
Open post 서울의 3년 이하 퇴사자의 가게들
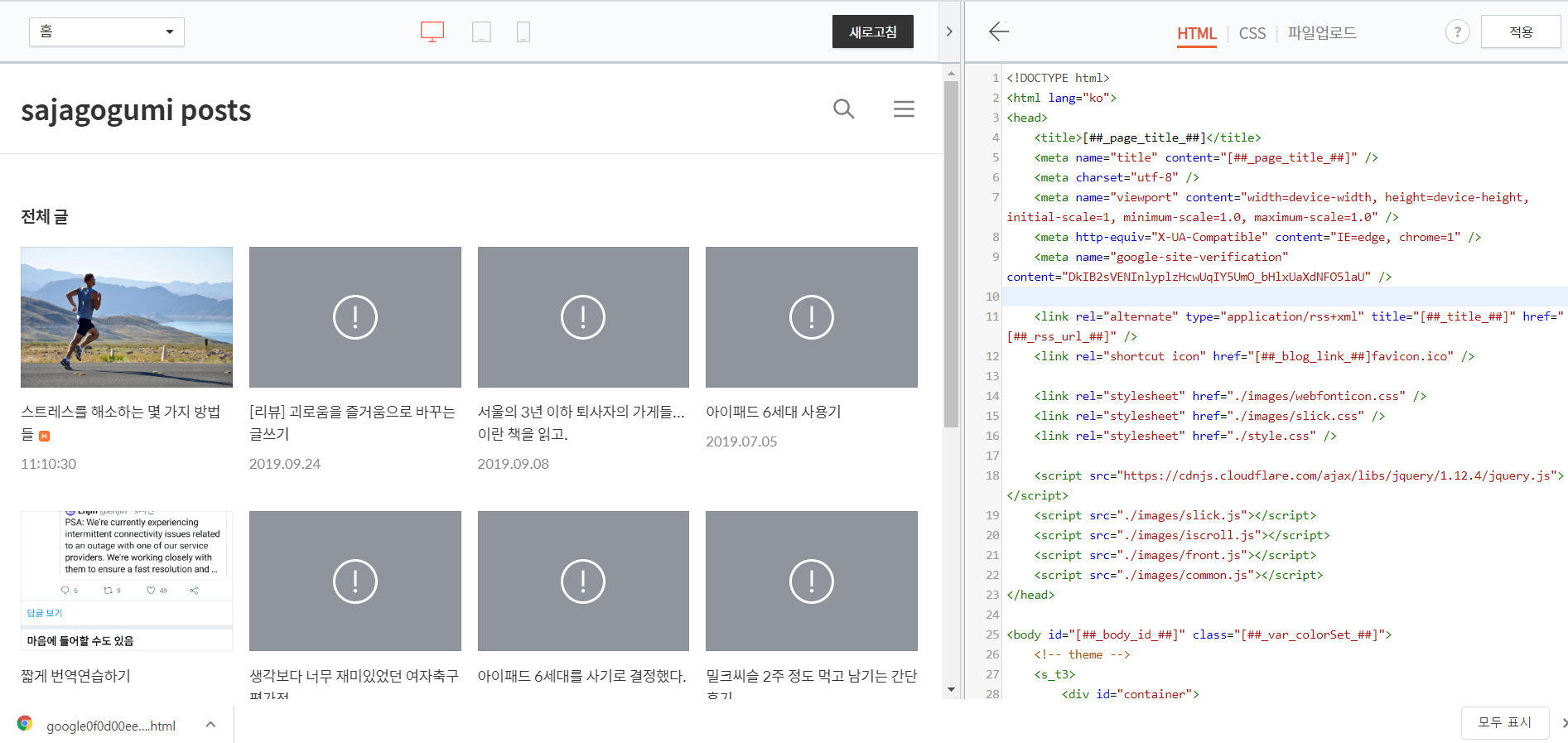pyautogui.click(x=581, y=422)
